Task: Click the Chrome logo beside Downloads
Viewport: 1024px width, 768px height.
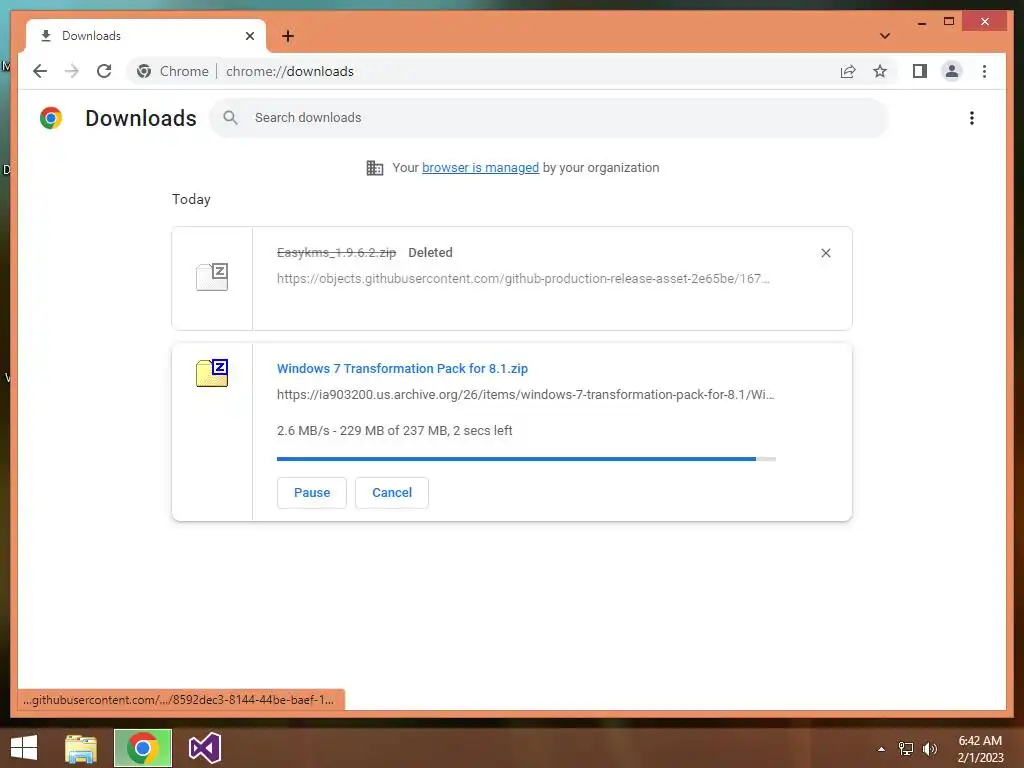Action: (51, 118)
